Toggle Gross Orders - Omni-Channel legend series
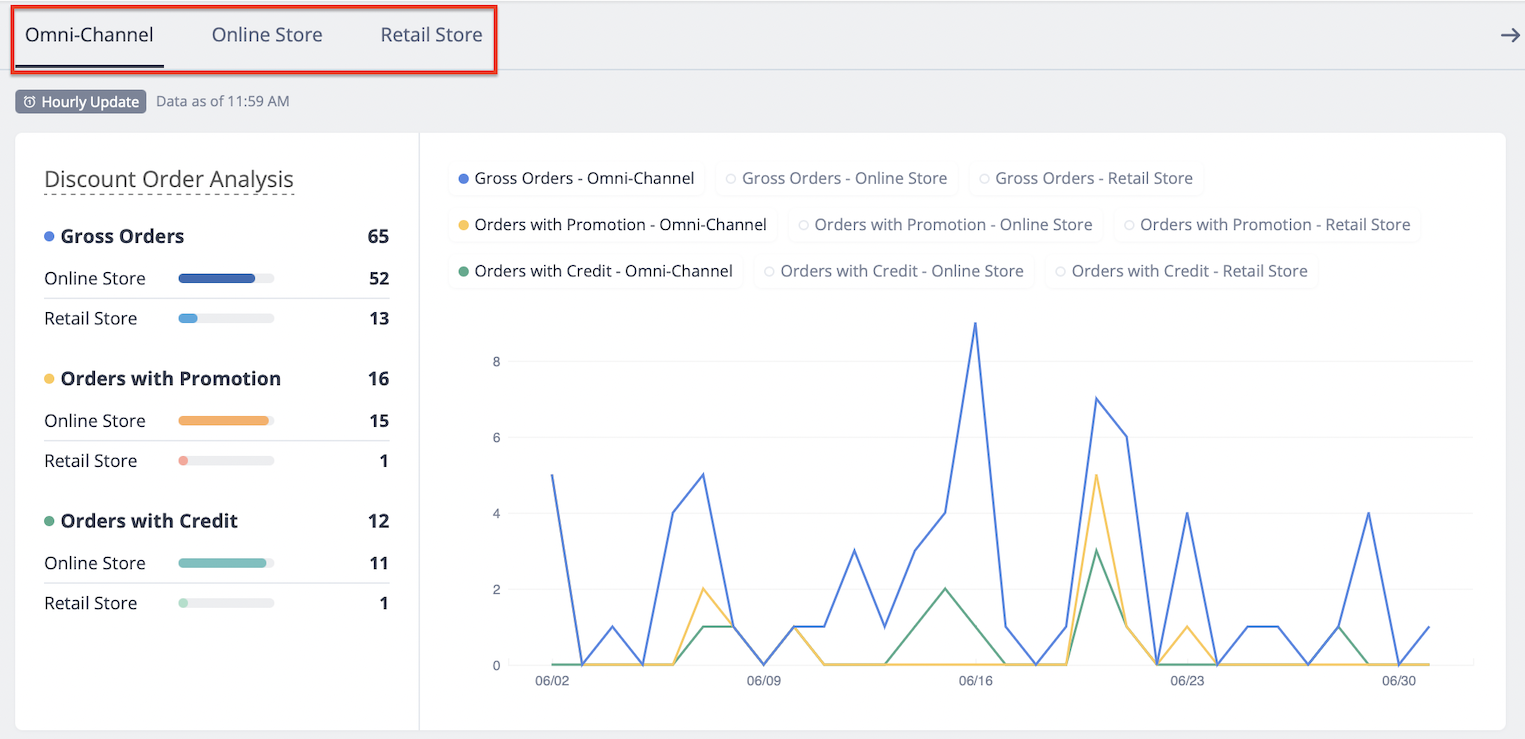The height and width of the screenshot is (739, 1525). (576, 179)
